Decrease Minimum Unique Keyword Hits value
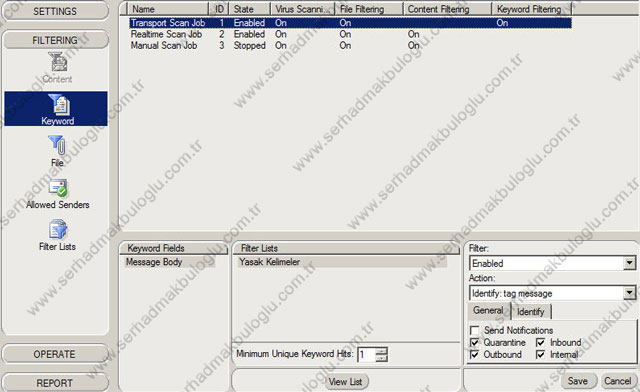 (381, 358)
